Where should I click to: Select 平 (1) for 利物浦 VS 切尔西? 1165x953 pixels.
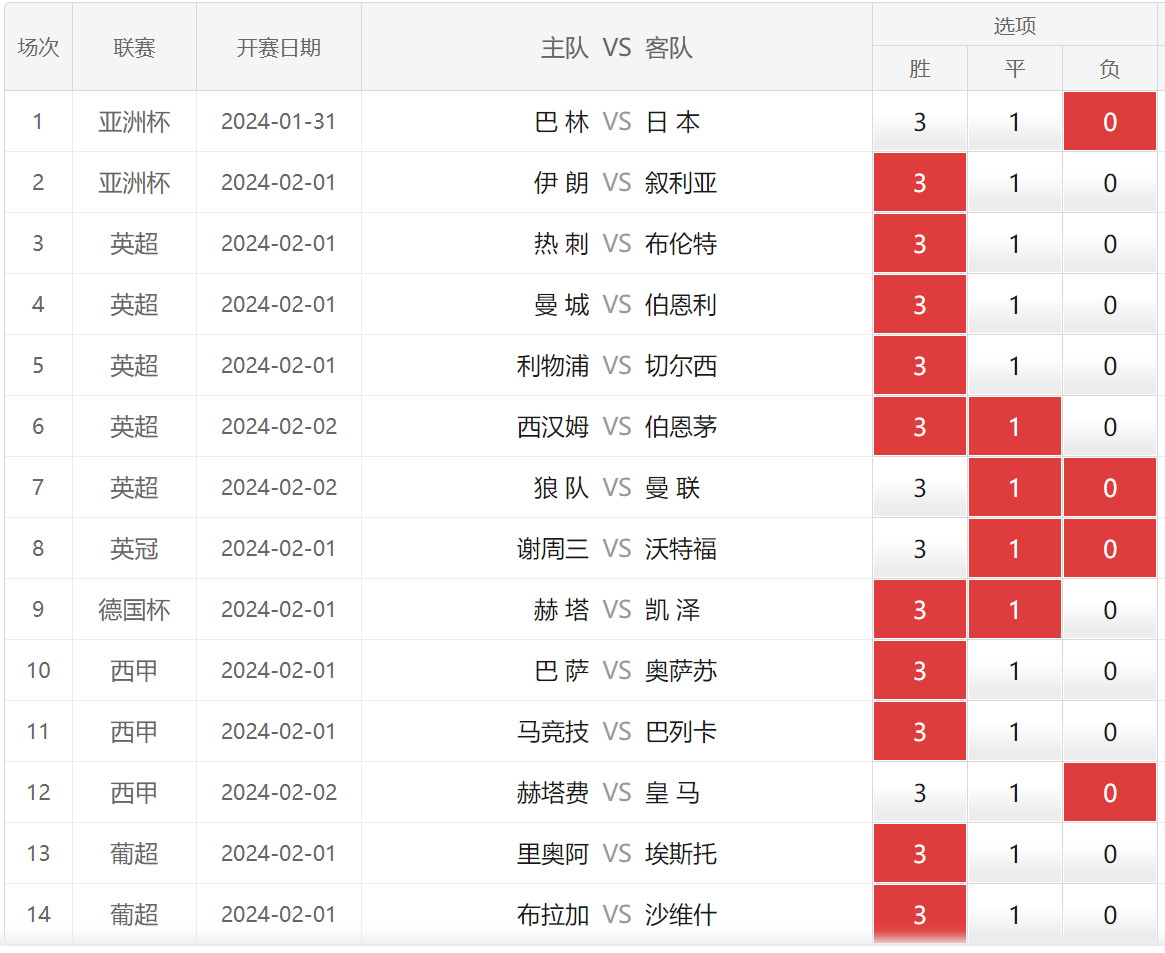tap(1015, 365)
